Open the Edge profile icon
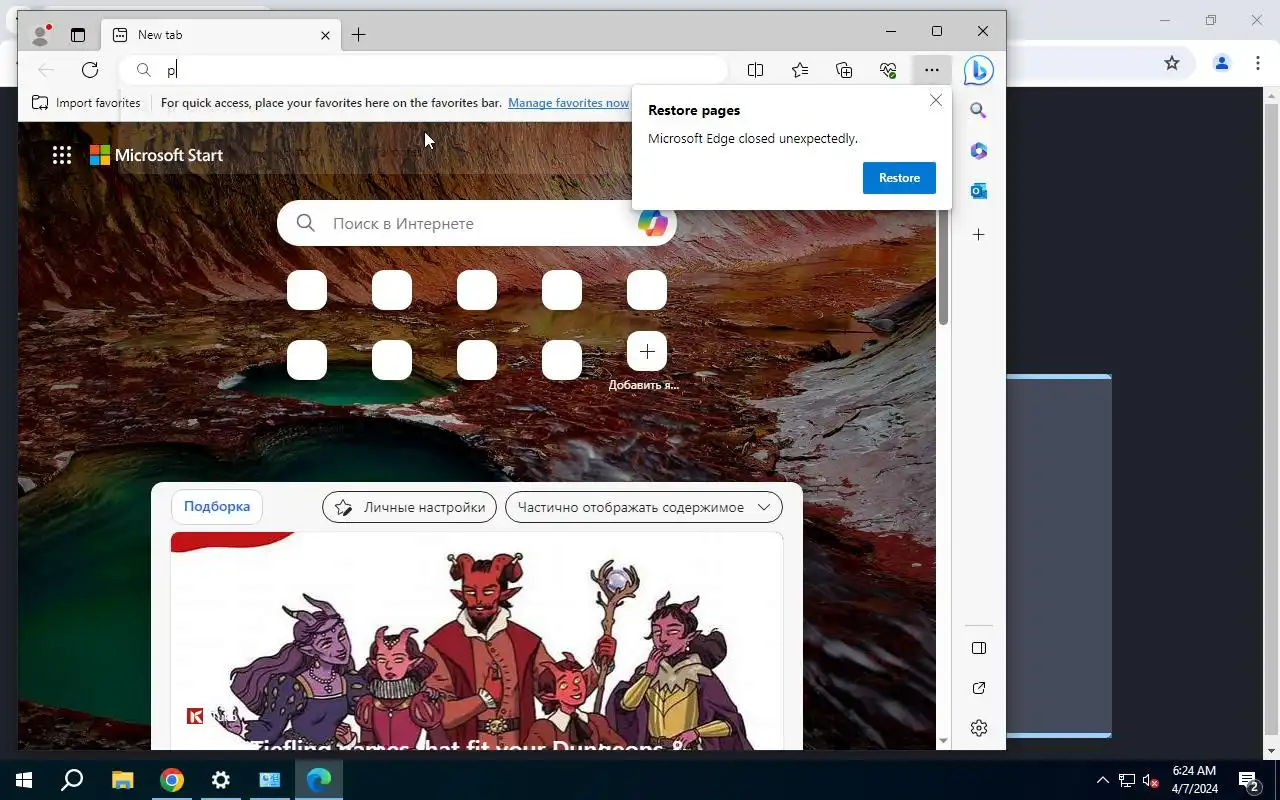 [x=41, y=35]
